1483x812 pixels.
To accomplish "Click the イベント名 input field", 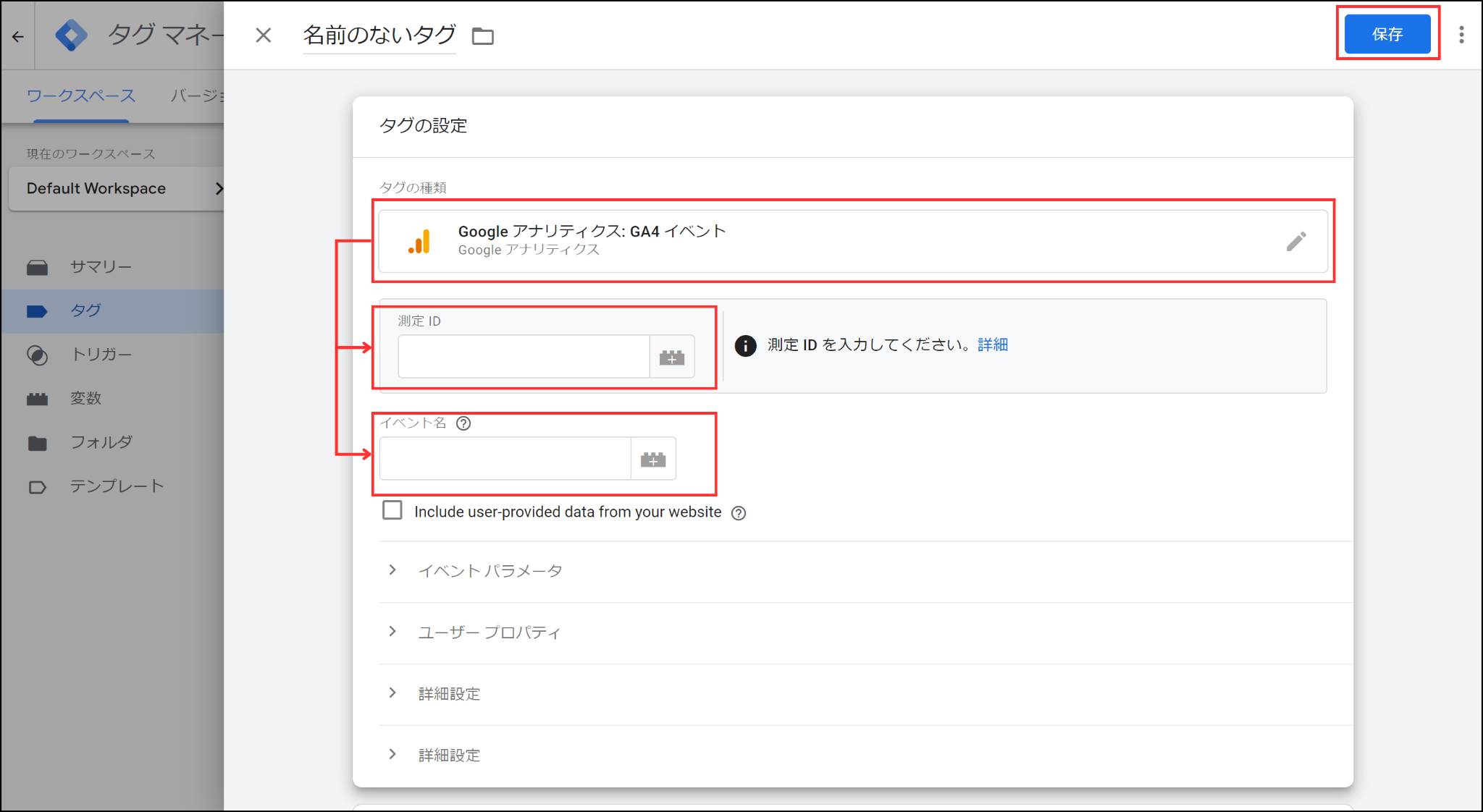I will 505,459.
